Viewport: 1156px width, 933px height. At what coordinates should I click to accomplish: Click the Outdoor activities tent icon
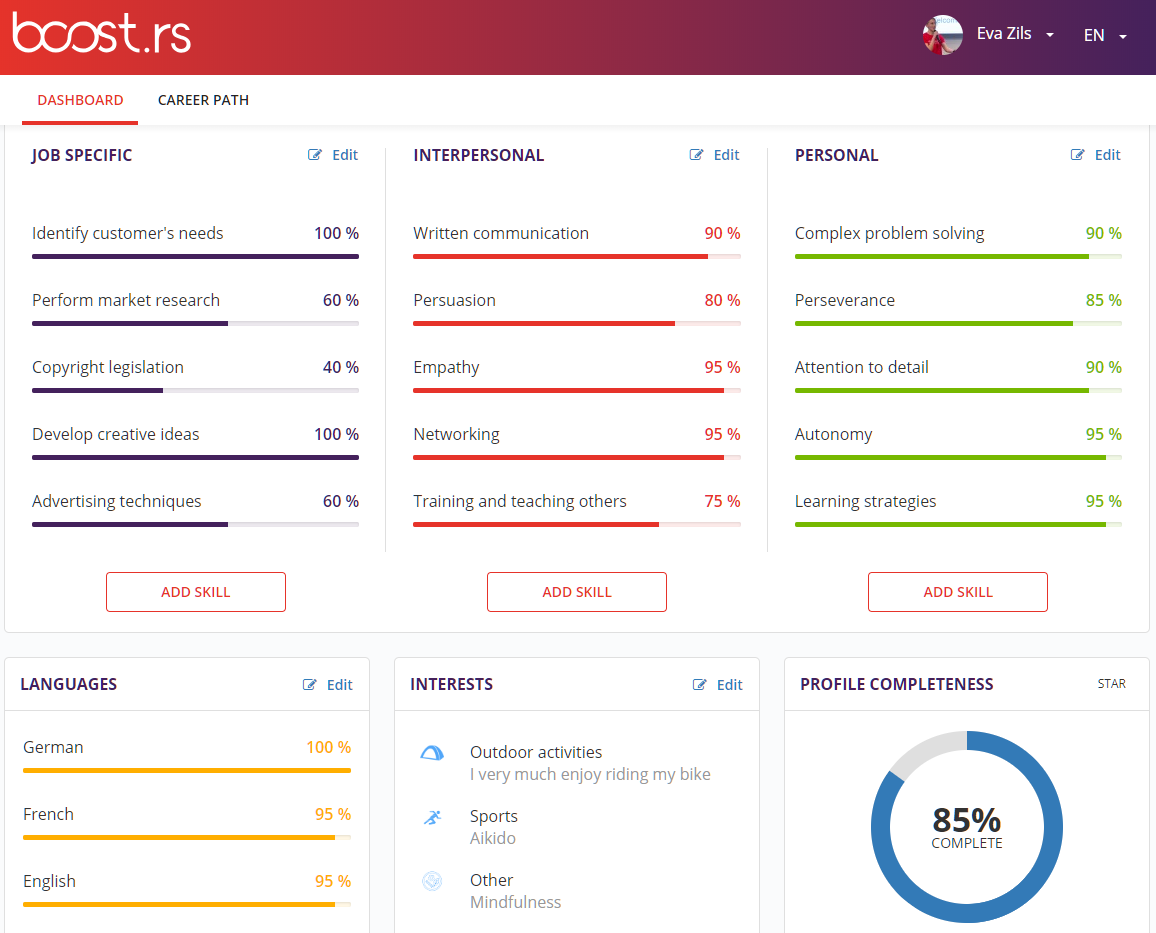point(432,753)
